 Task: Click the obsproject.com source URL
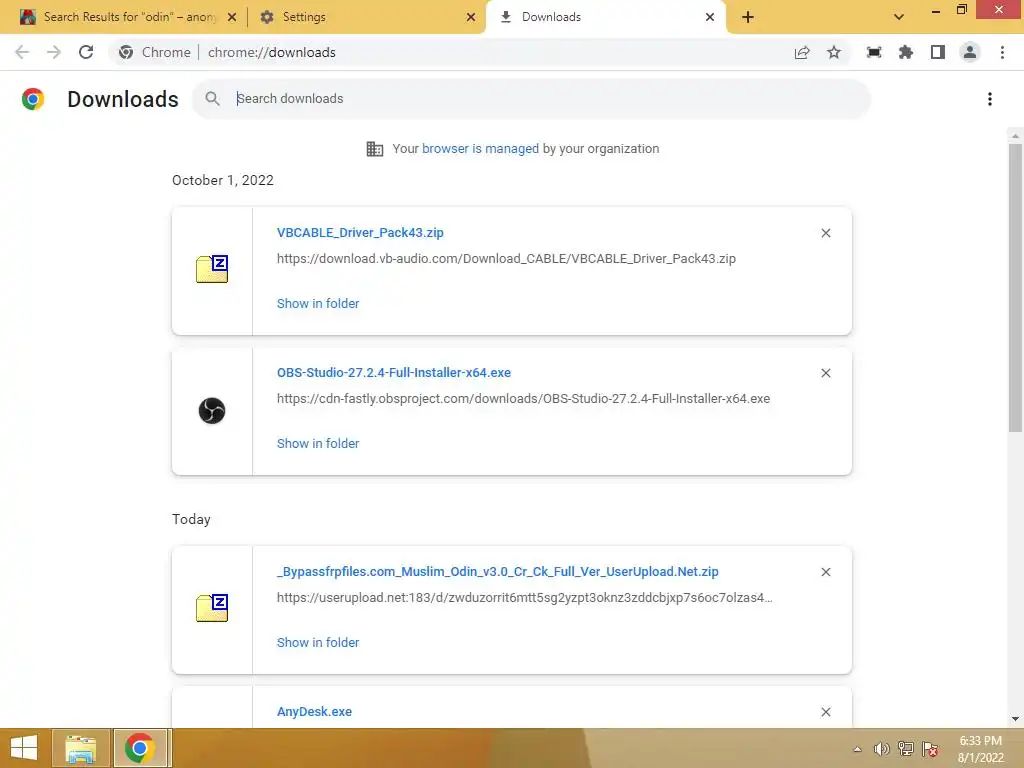click(523, 398)
